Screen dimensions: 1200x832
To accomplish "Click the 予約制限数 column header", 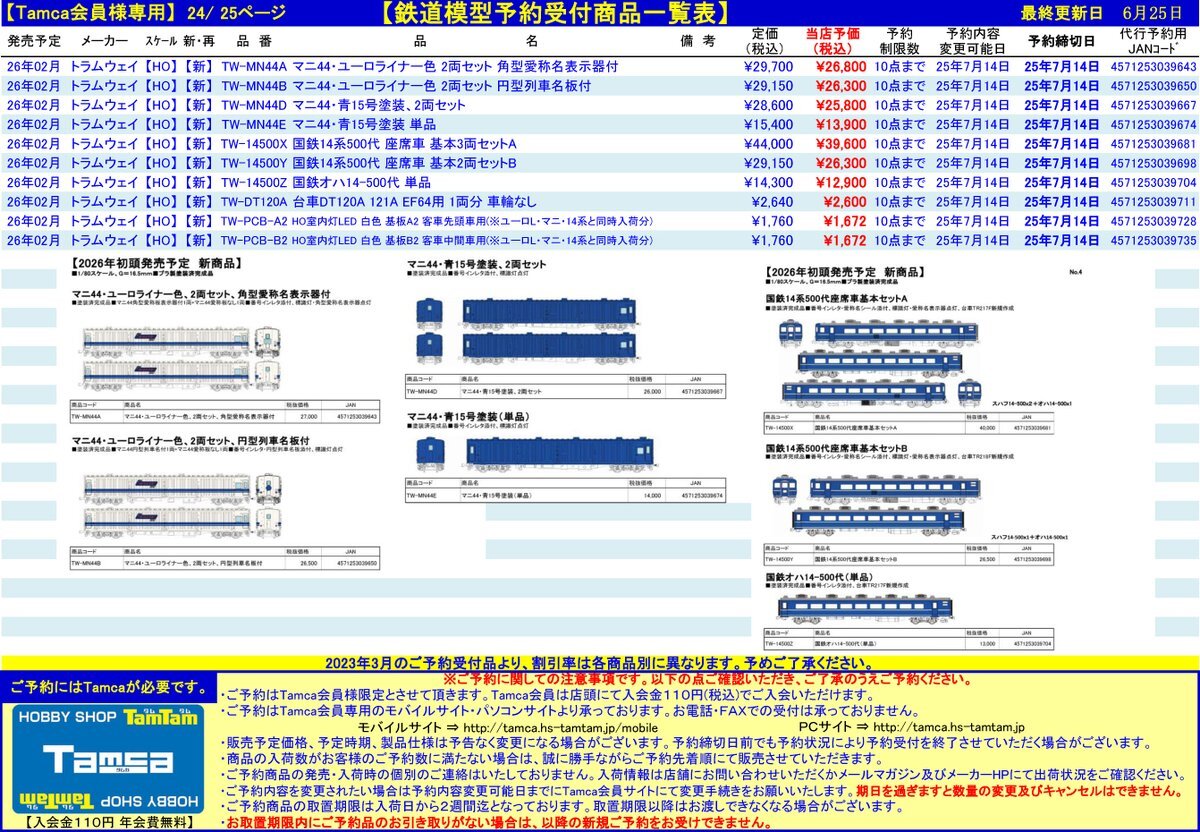I will (899, 40).
